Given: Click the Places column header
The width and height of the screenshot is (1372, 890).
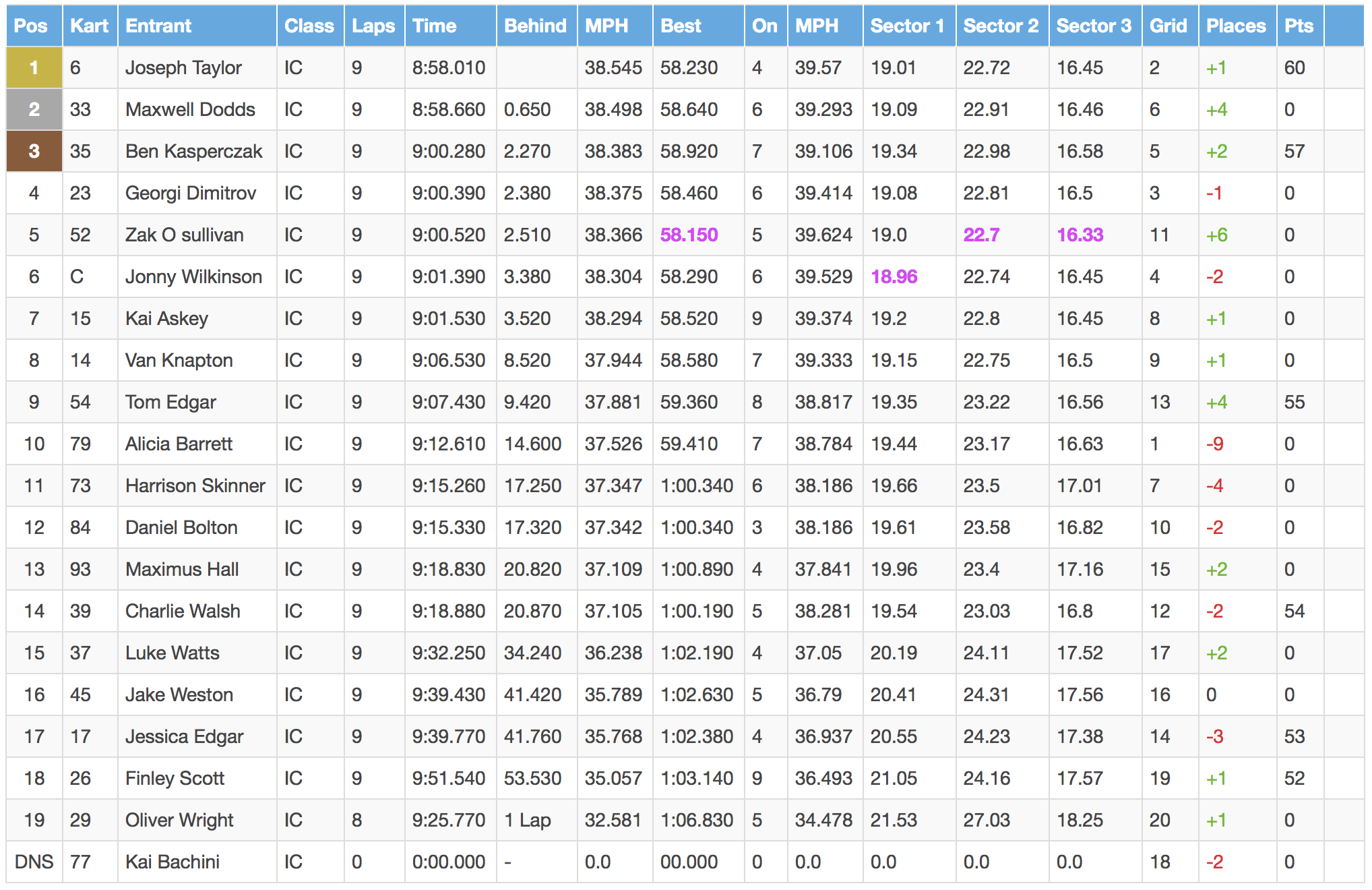Looking at the screenshot, I should pyautogui.click(x=1237, y=26).
